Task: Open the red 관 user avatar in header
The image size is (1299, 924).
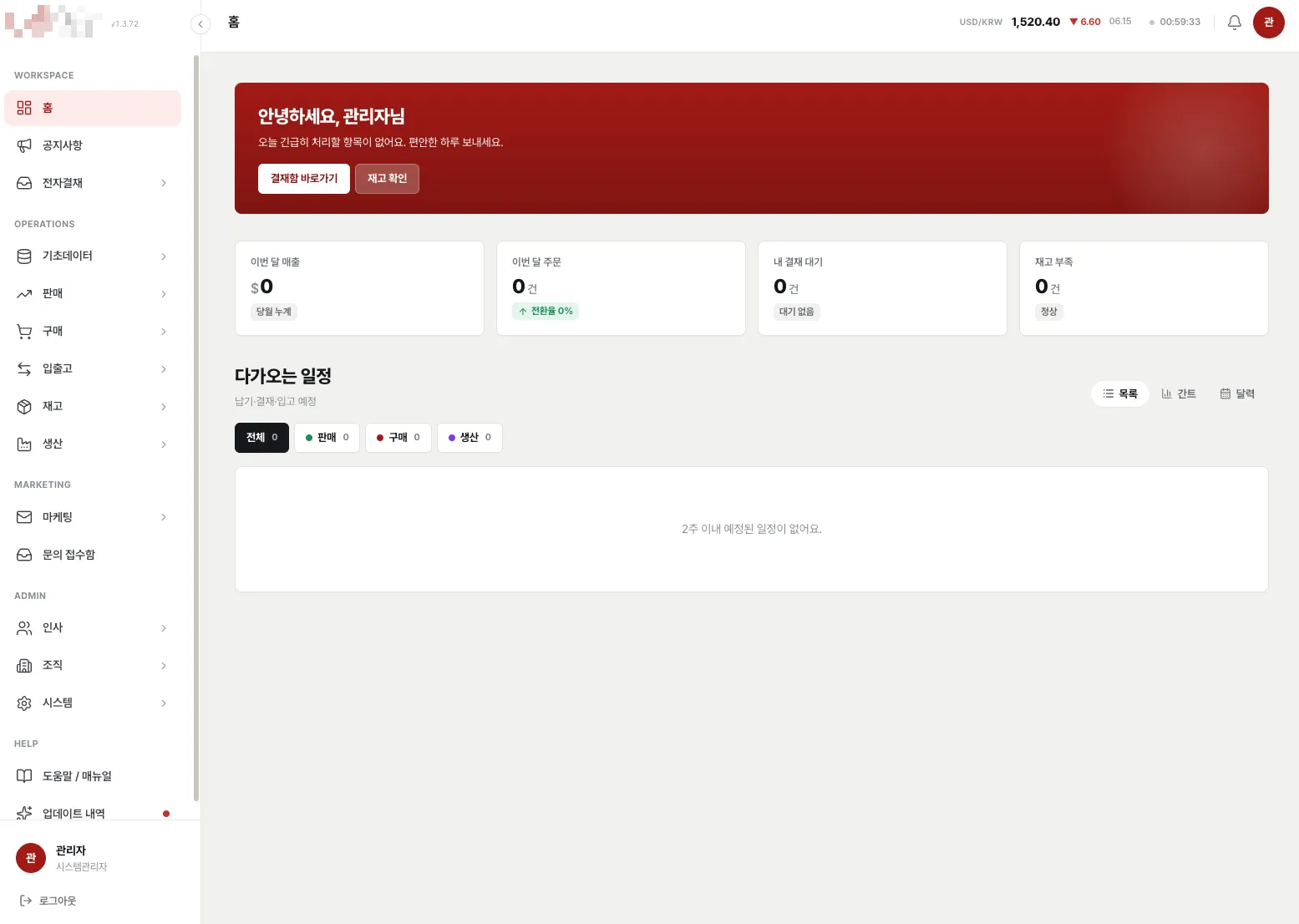Action: coord(1269,23)
